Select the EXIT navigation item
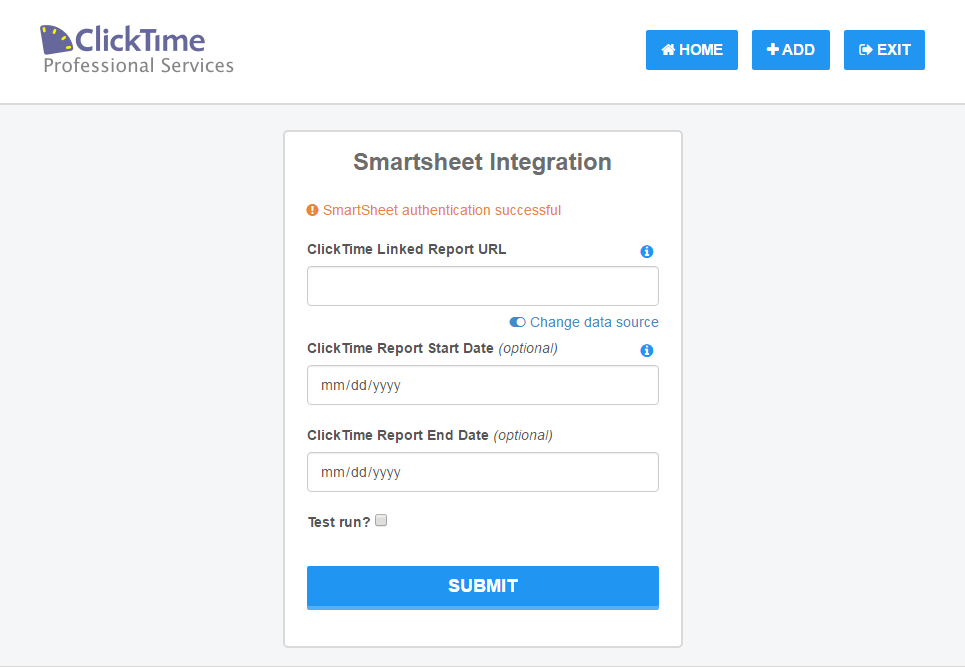Image resolution: width=965 pixels, height=668 pixels. (884, 49)
